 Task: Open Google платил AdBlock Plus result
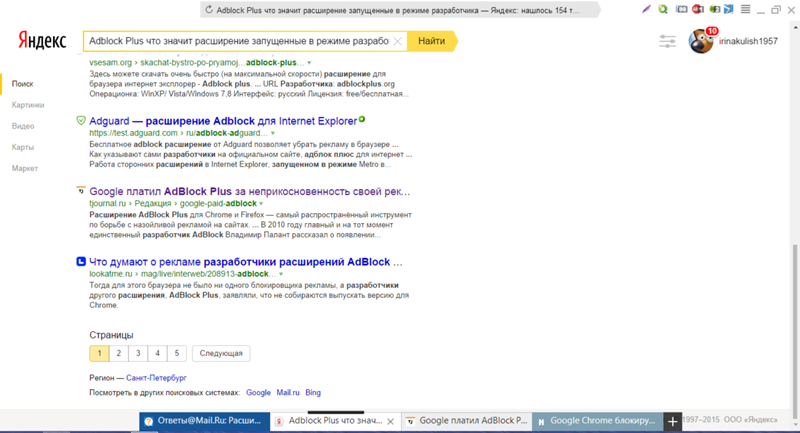(x=249, y=191)
